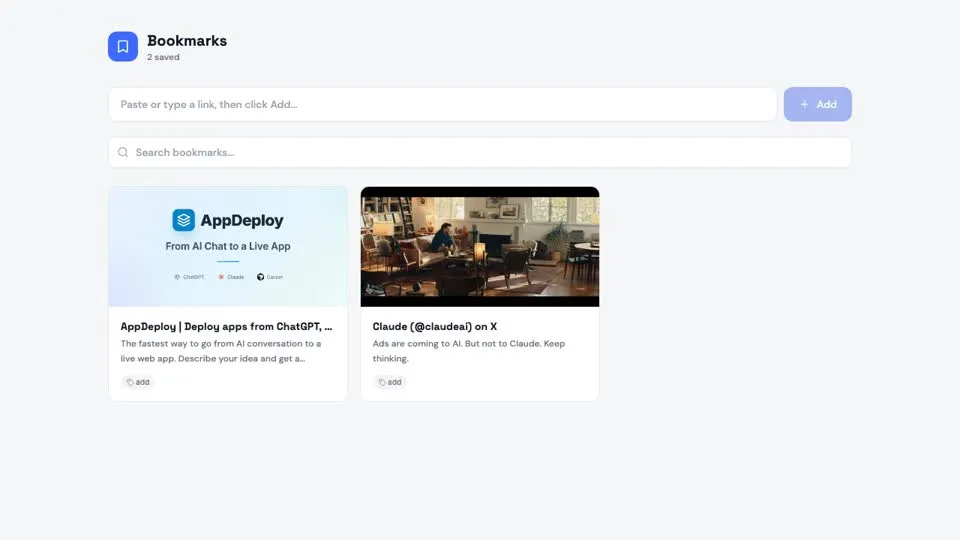Click the Cursor icon in AppDeploy preview
Image resolution: width=960 pixels, height=540 pixels.
260,277
